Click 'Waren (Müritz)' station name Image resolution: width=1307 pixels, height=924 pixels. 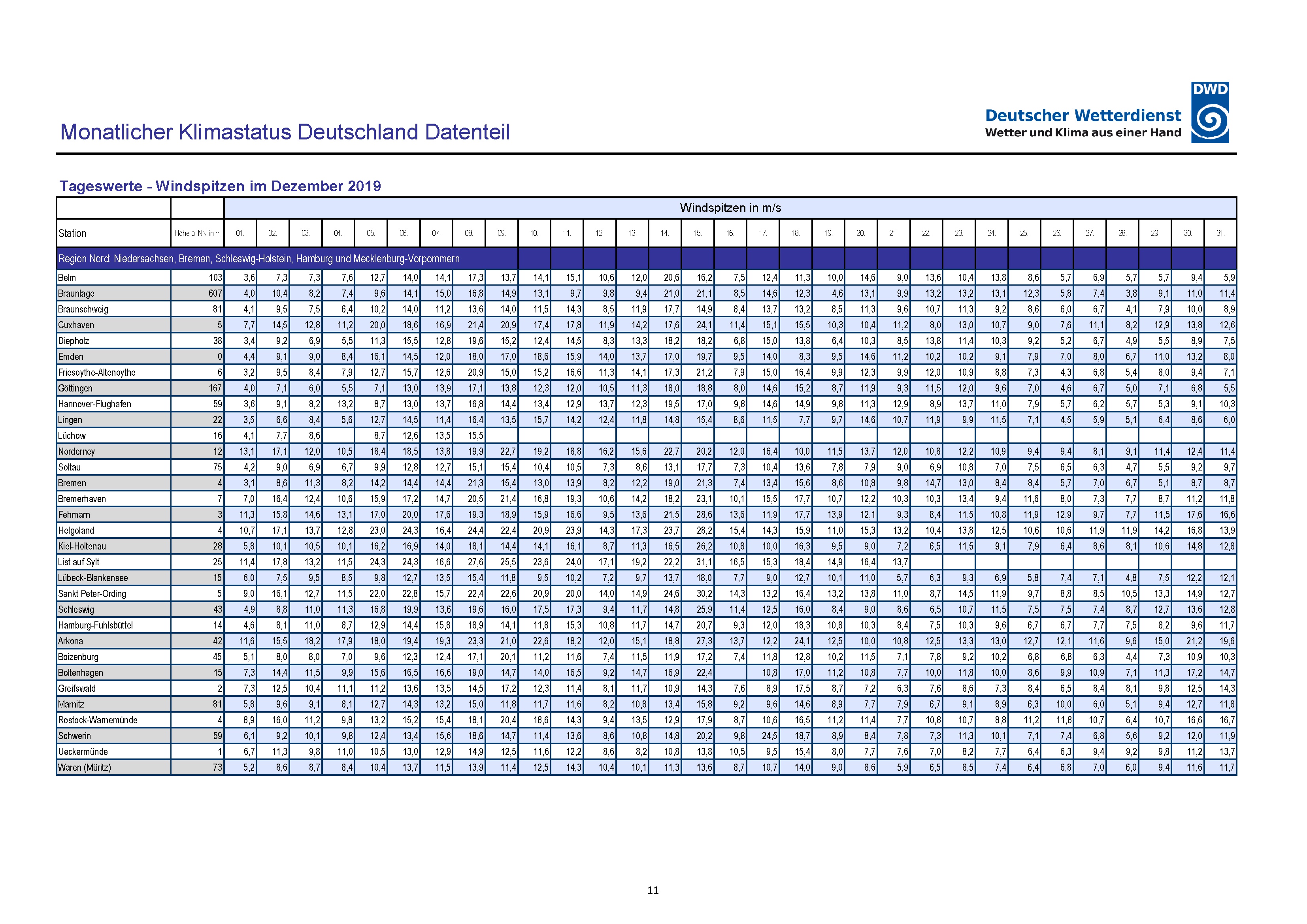[x=85, y=768]
